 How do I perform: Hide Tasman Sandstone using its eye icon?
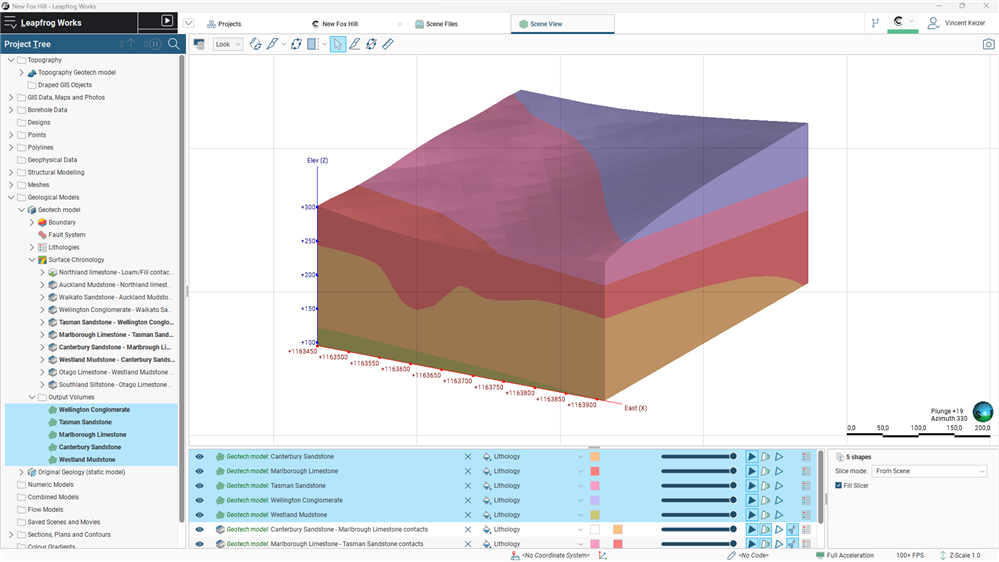click(x=199, y=486)
